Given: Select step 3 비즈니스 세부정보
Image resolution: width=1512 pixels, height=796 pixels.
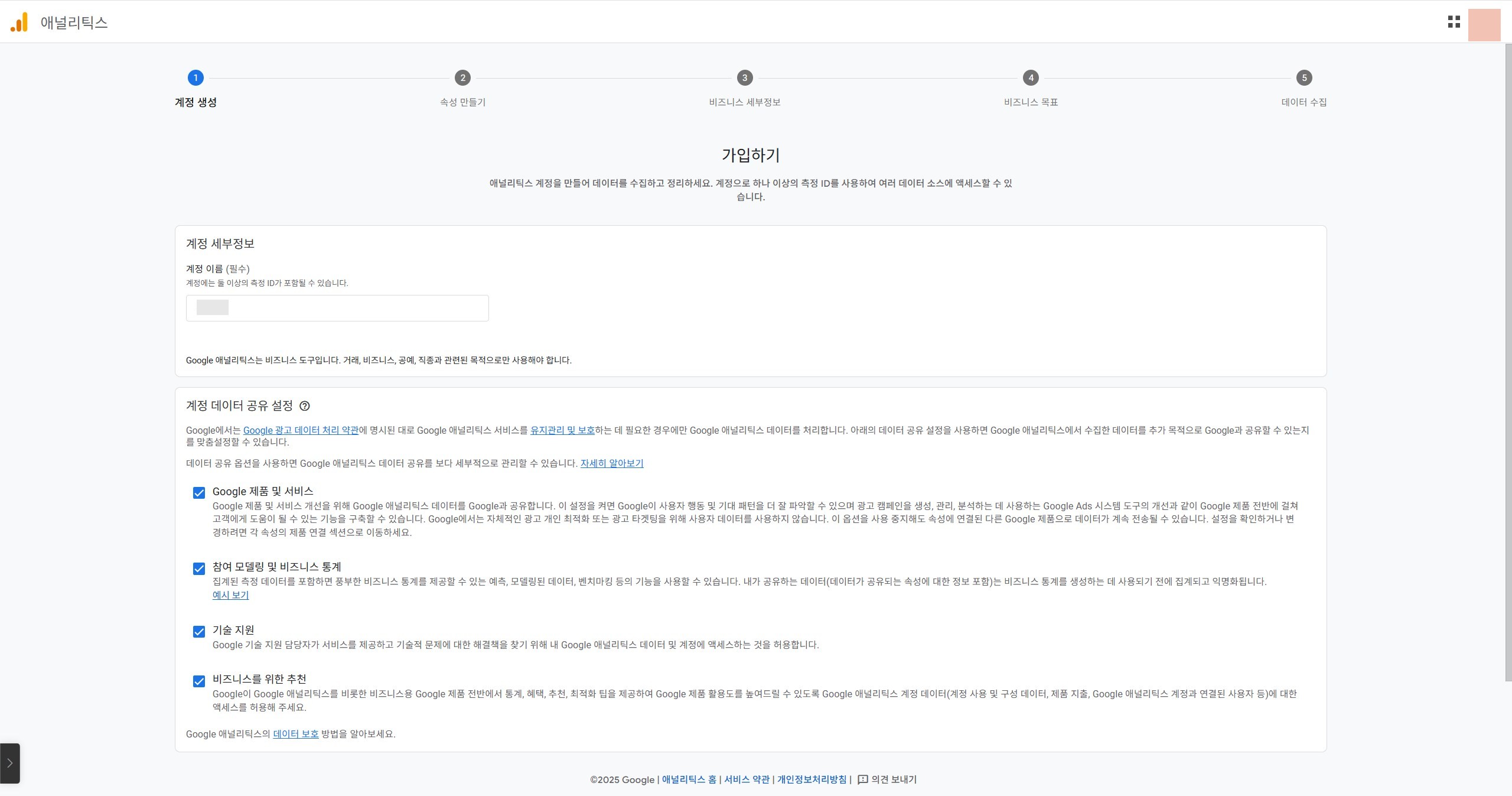Looking at the screenshot, I should click(x=744, y=78).
